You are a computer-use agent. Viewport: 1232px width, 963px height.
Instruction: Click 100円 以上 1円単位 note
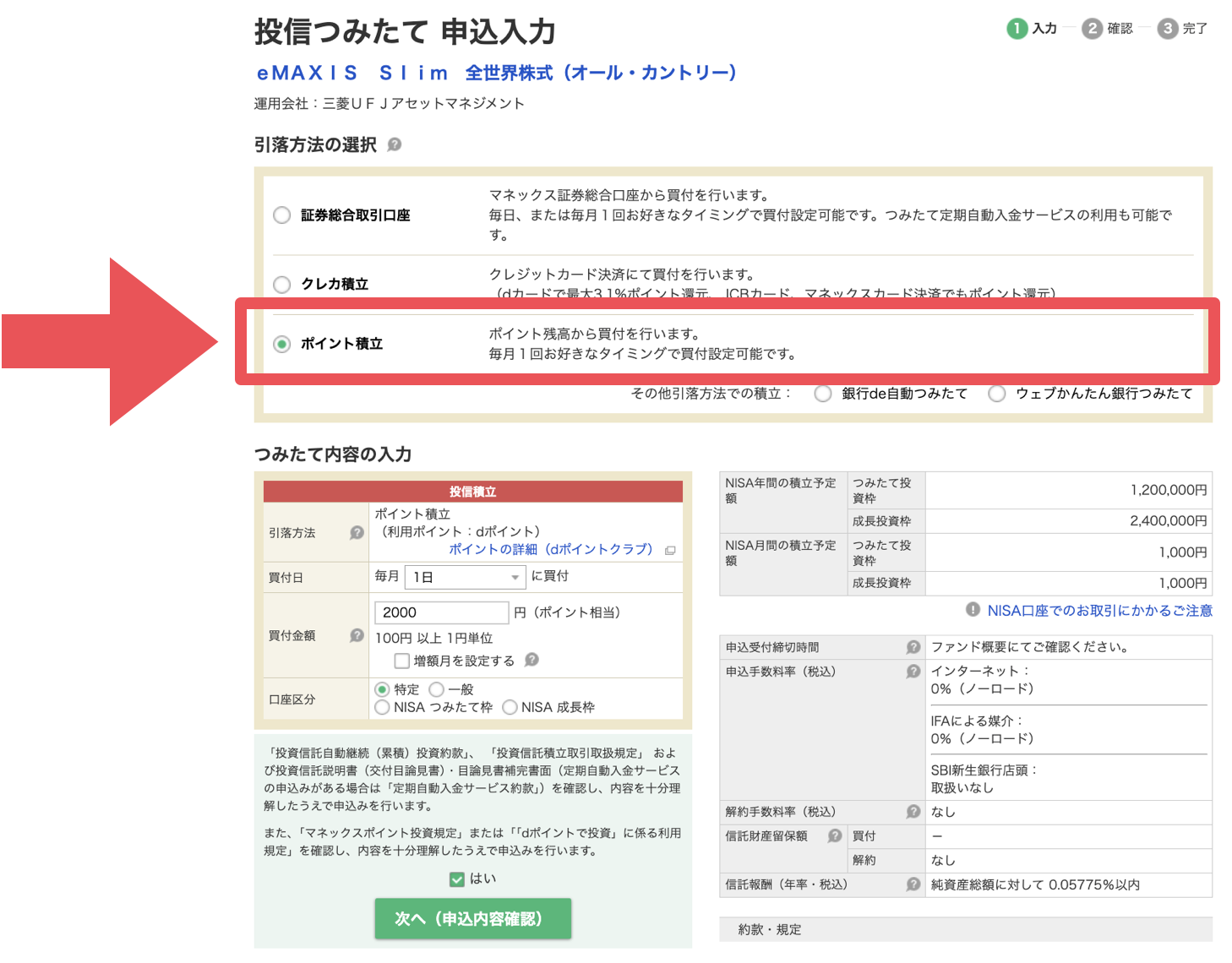tap(433, 638)
